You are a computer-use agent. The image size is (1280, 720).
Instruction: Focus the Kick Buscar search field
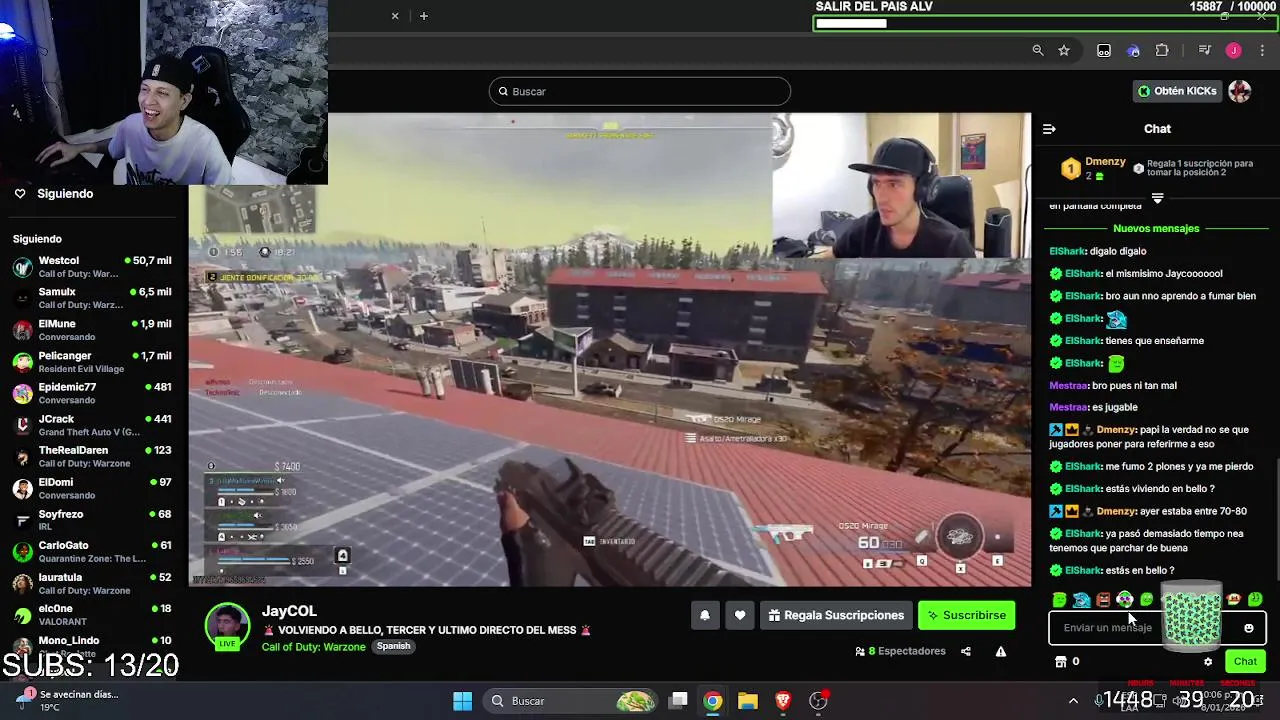(640, 91)
